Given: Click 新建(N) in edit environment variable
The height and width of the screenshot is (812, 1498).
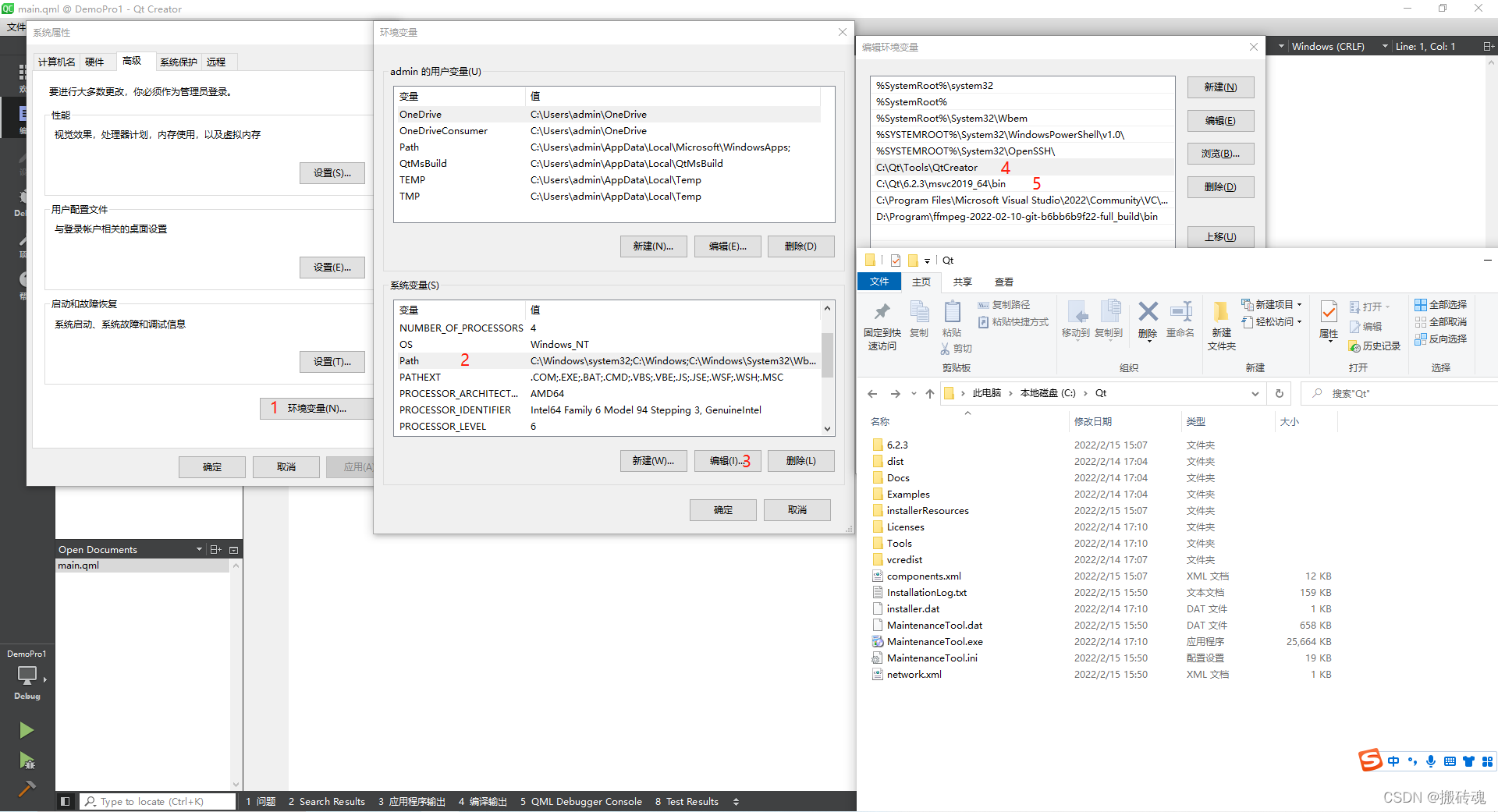Looking at the screenshot, I should [1220, 87].
